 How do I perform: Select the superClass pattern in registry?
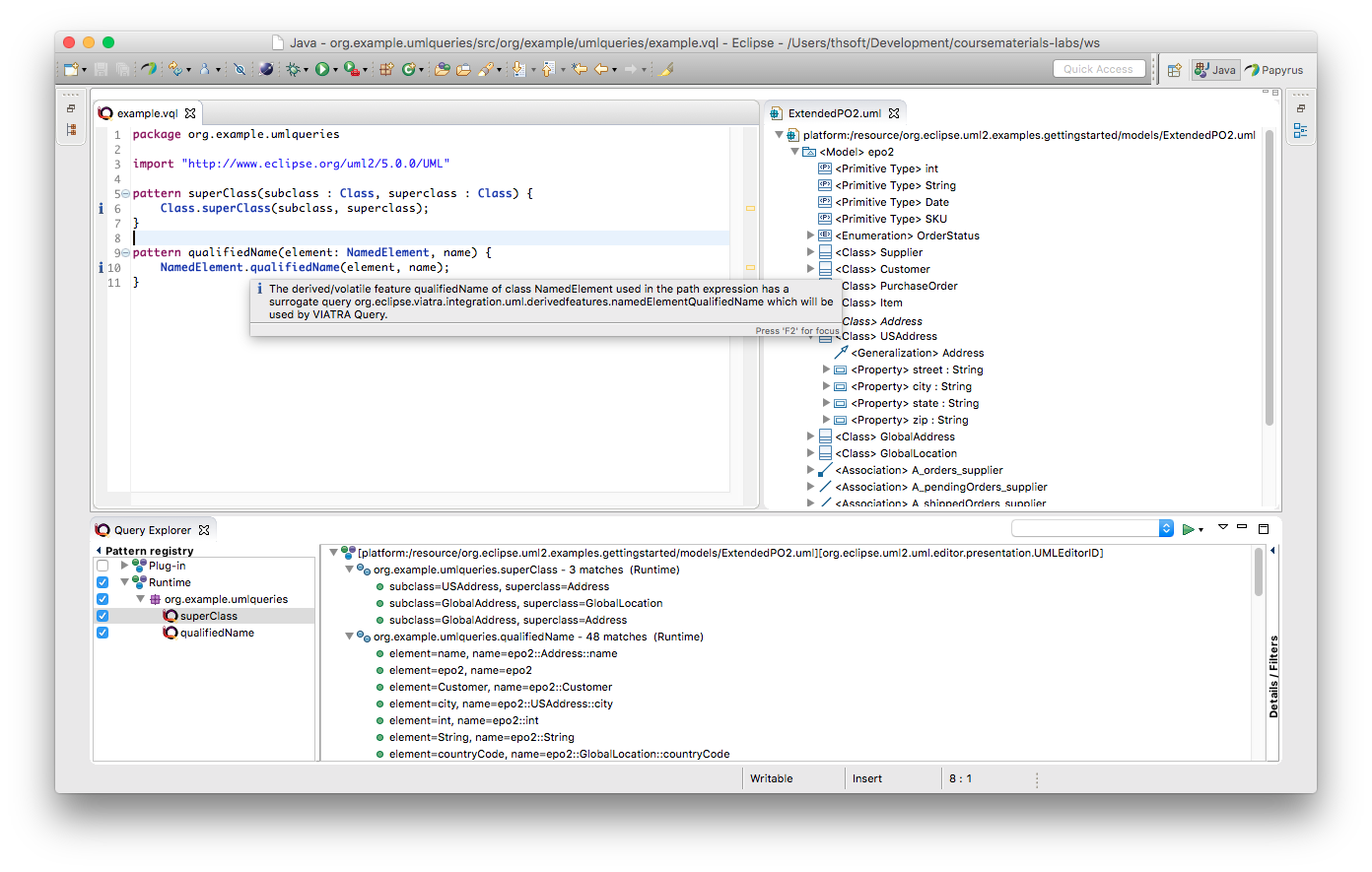[x=208, y=616]
